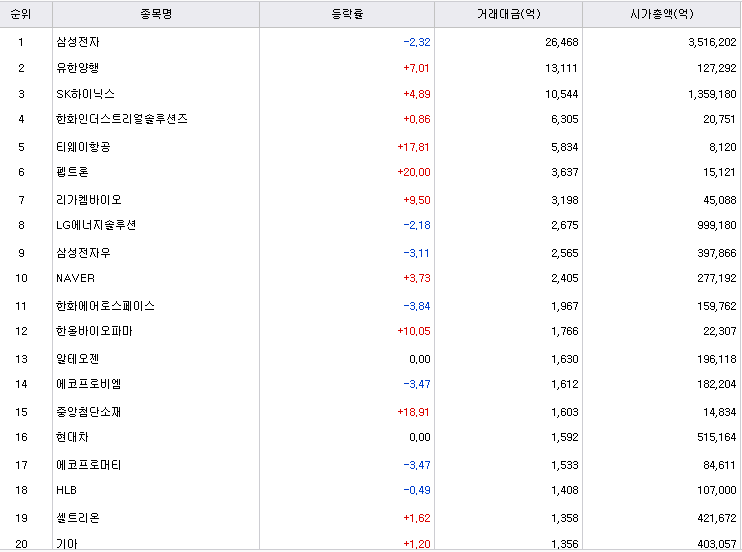Click the 421,672 market cap cell

click(717, 518)
